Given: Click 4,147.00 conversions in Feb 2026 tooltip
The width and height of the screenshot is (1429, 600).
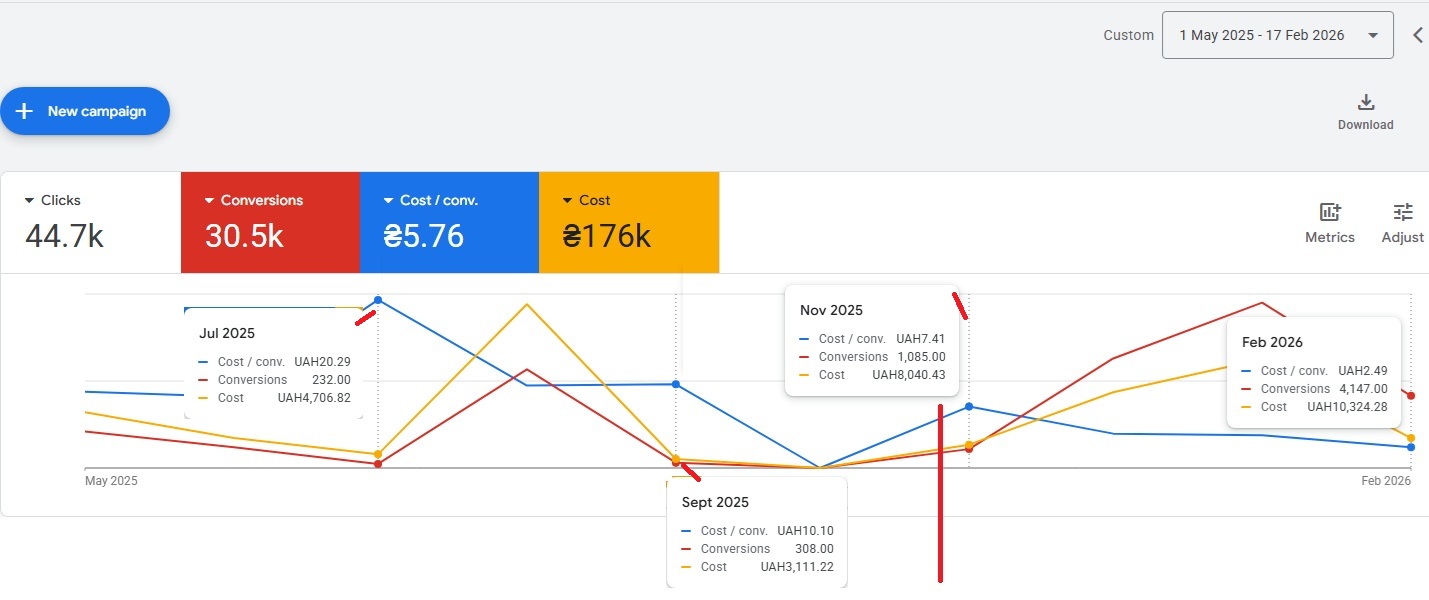Looking at the screenshot, I should point(1363,389).
